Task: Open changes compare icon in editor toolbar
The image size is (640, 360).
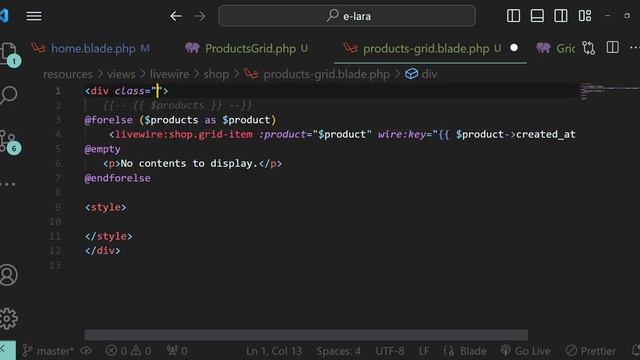Action: 589,48
